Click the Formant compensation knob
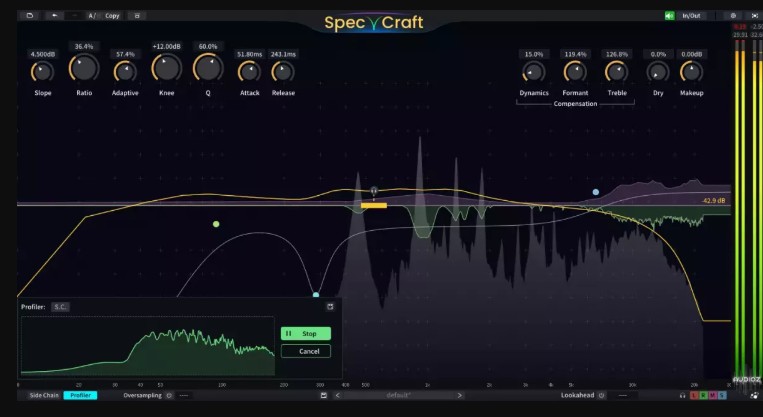Image resolution: width=763 pixels, height=417 pixels. pyautogui.click(x=575, y=72)
